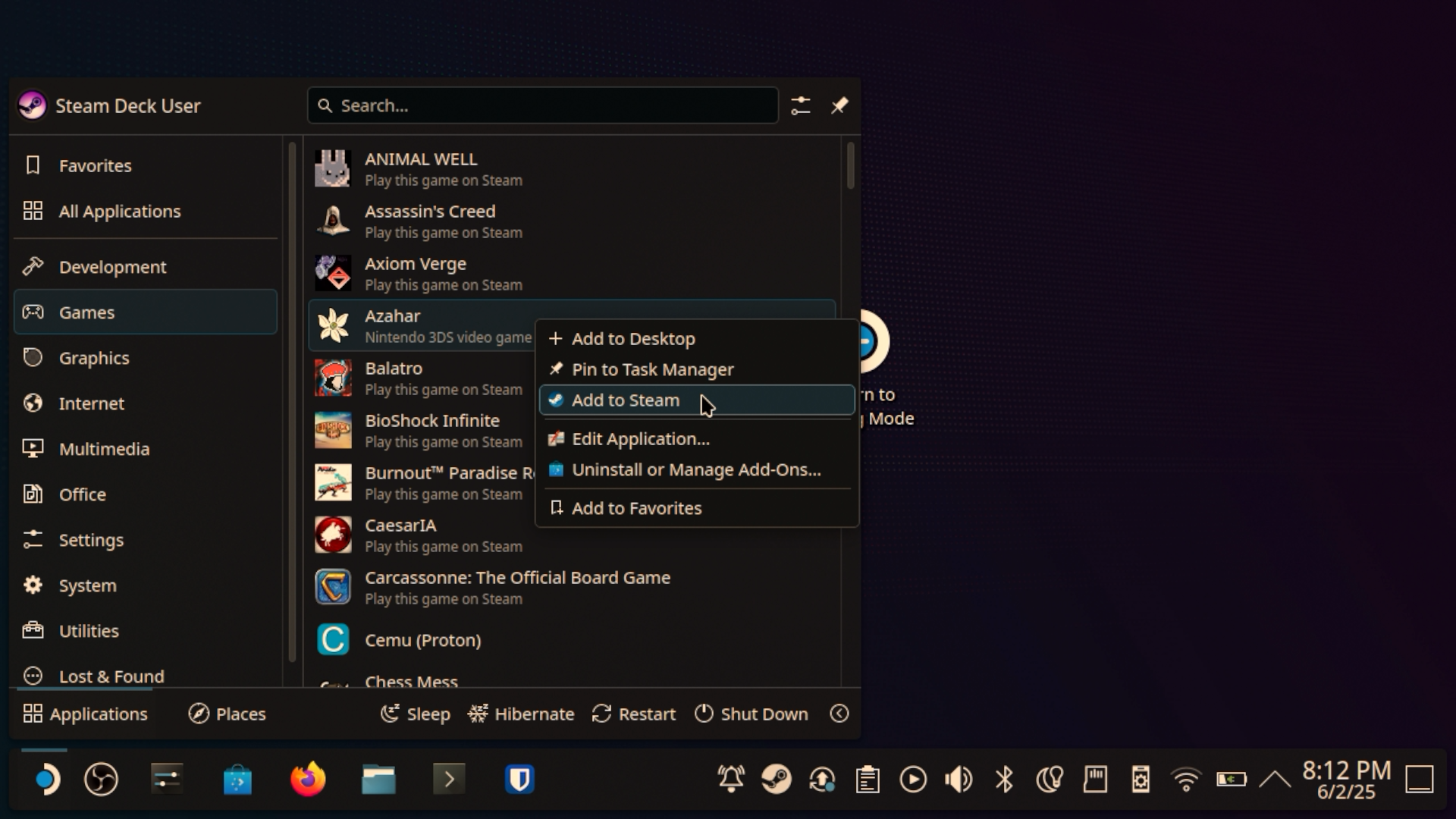Viewport: 1456px width, 819px height.
Task: Click the Sleep button
Action: pyautogui.click(x=416, y=714)
